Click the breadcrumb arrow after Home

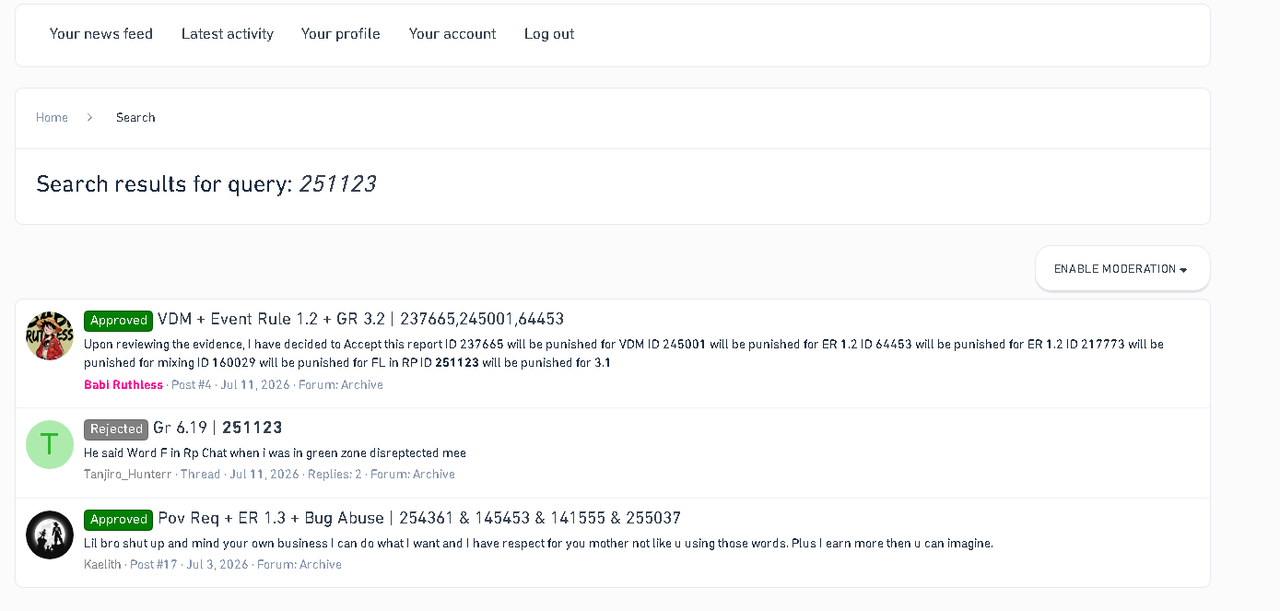[90, 117]
